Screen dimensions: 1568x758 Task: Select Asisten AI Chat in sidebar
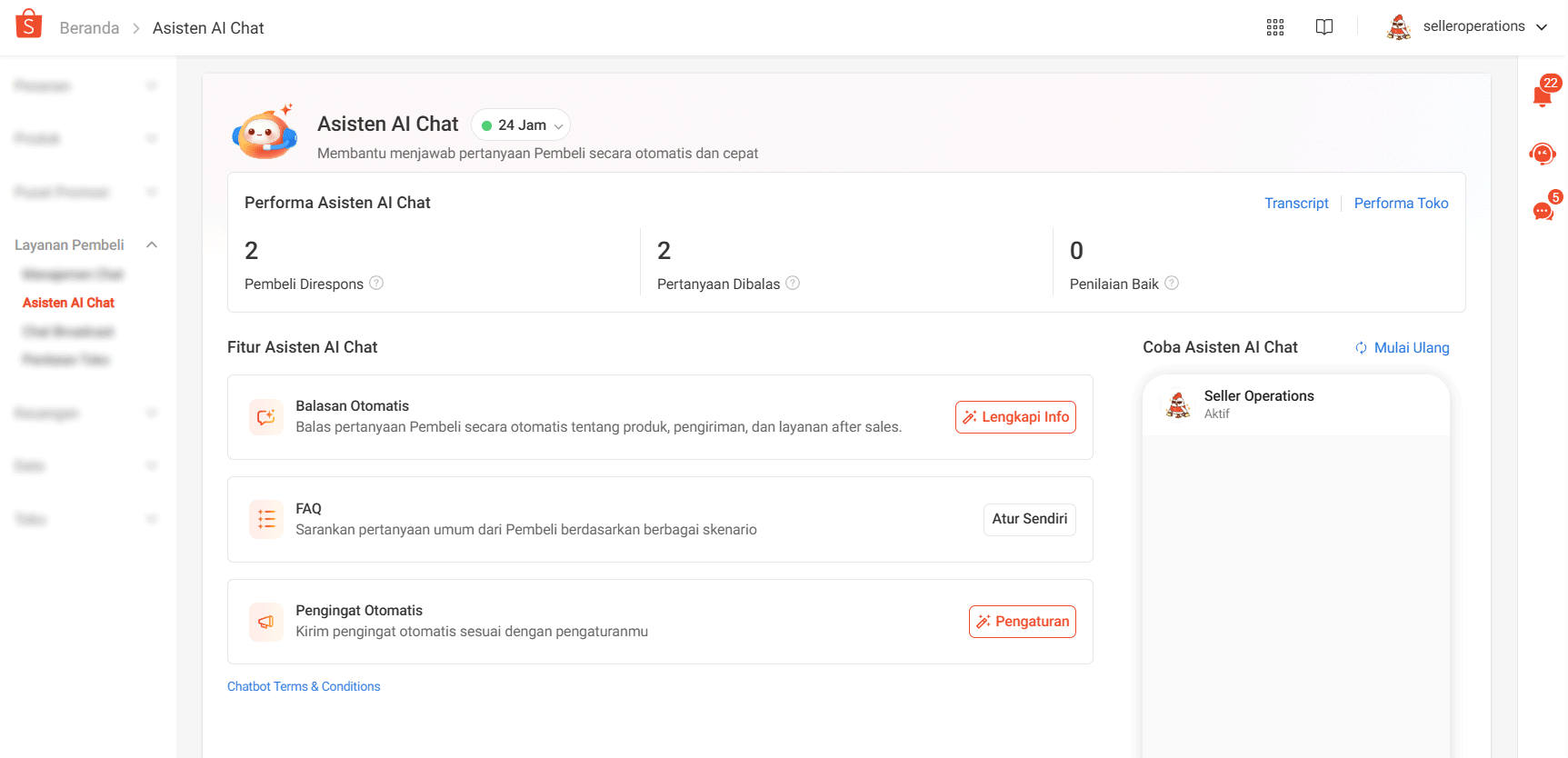coord(68,303)
